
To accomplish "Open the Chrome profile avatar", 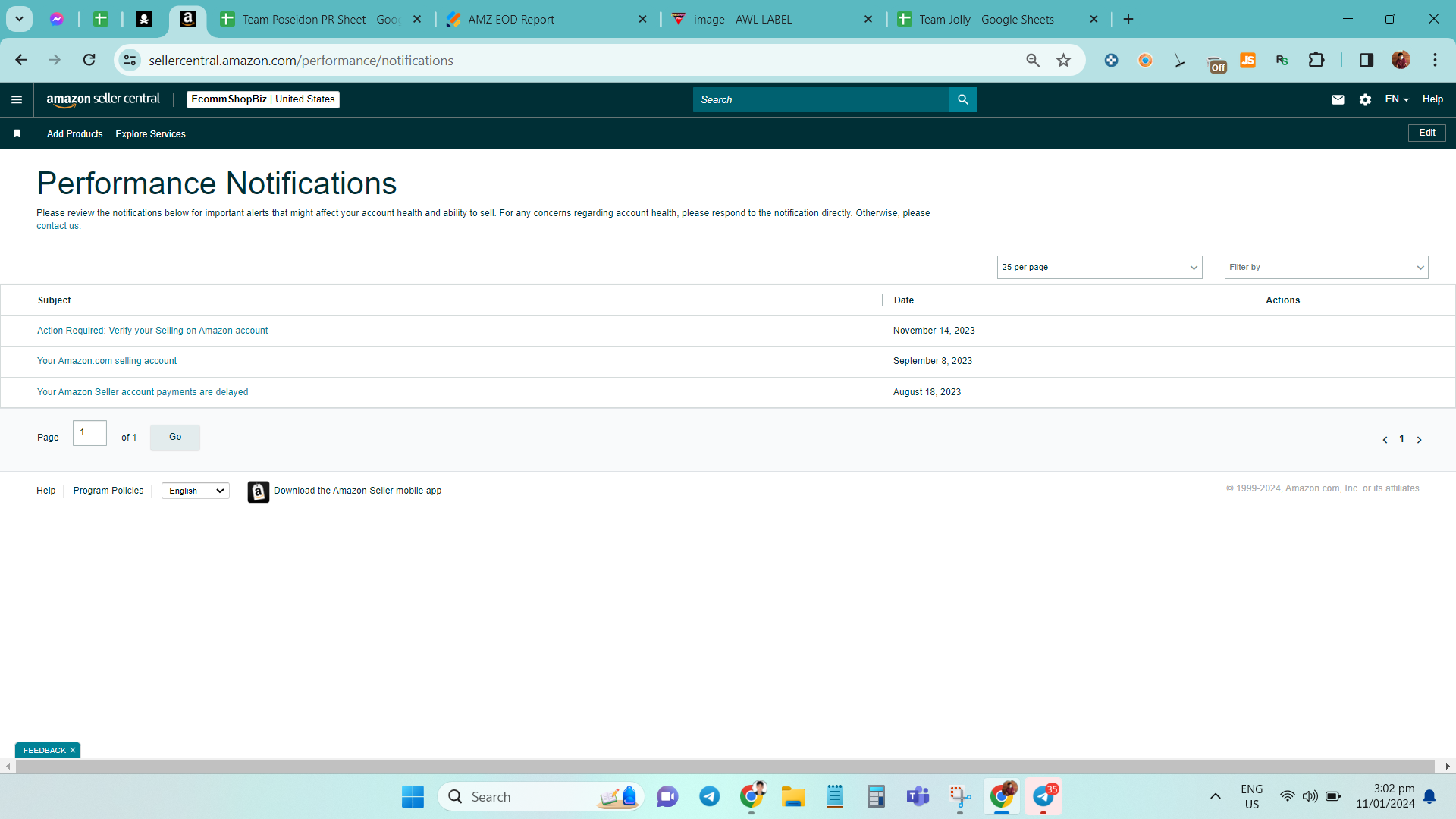I will coord(1401,60).
